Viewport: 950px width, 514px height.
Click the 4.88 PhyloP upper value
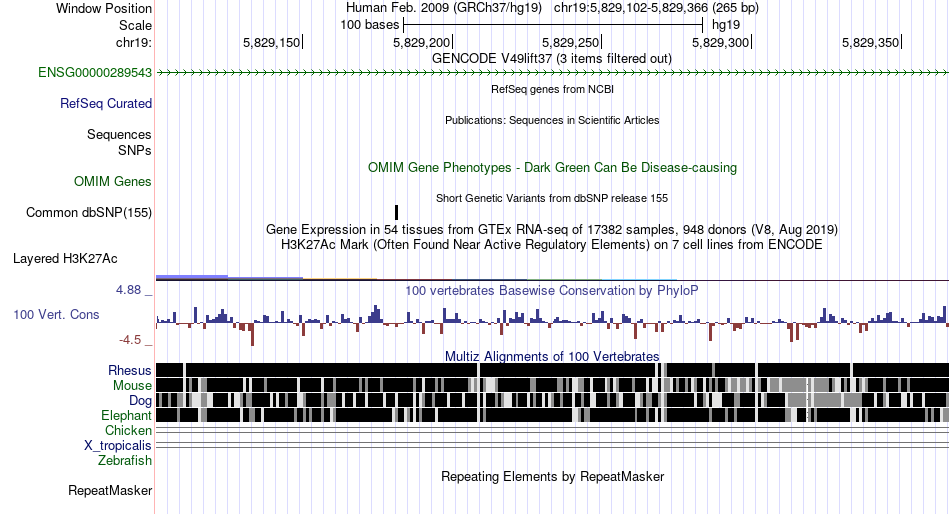128,290
